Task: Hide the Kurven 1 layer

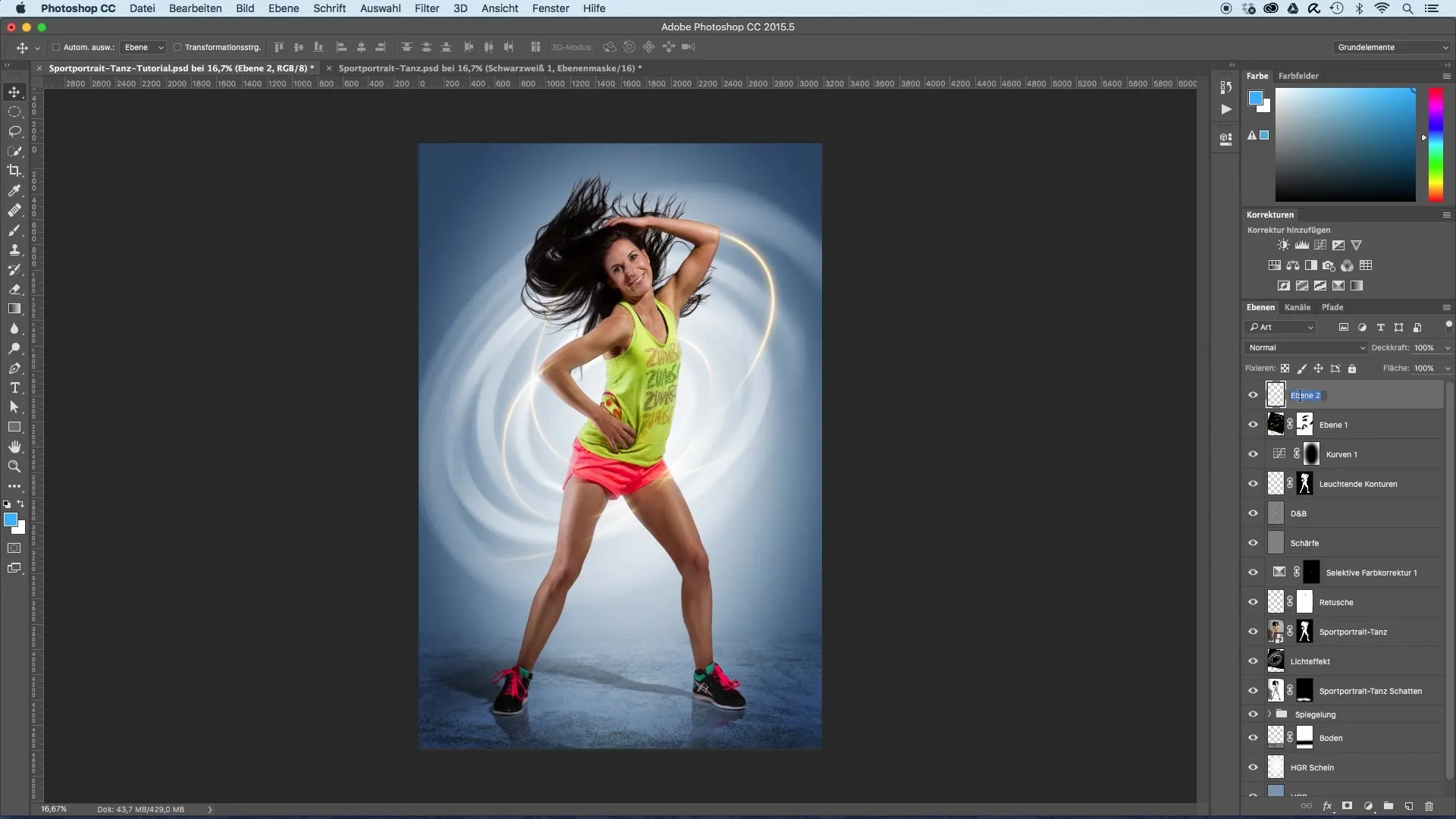Action: click(1253, 454)
